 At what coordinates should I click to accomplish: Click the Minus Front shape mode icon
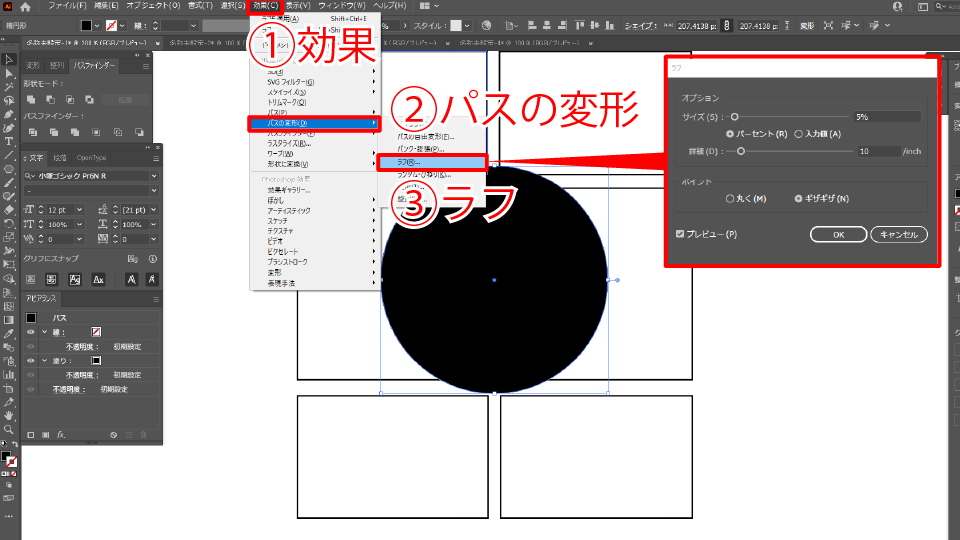click(51, 99)
